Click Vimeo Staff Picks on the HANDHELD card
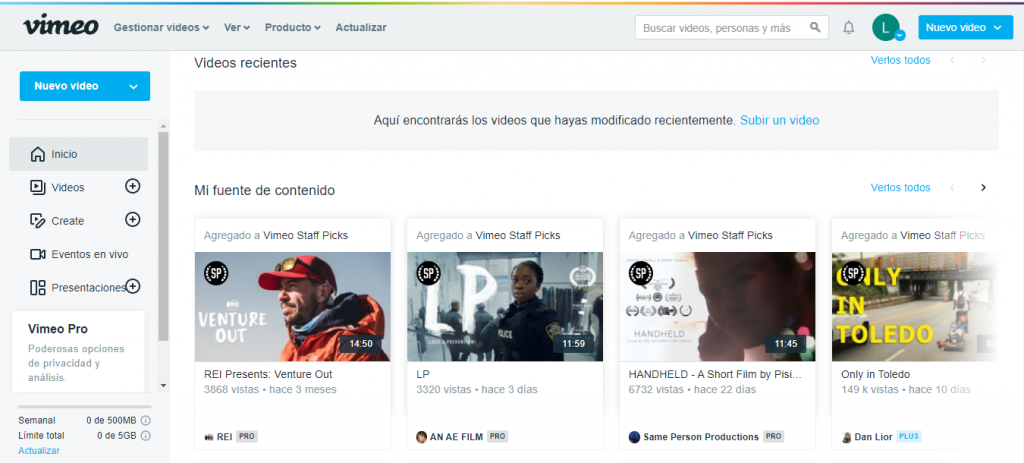The width and height of the screenshot is (1024, 463). pyautogui.click(x=730, y=235)
